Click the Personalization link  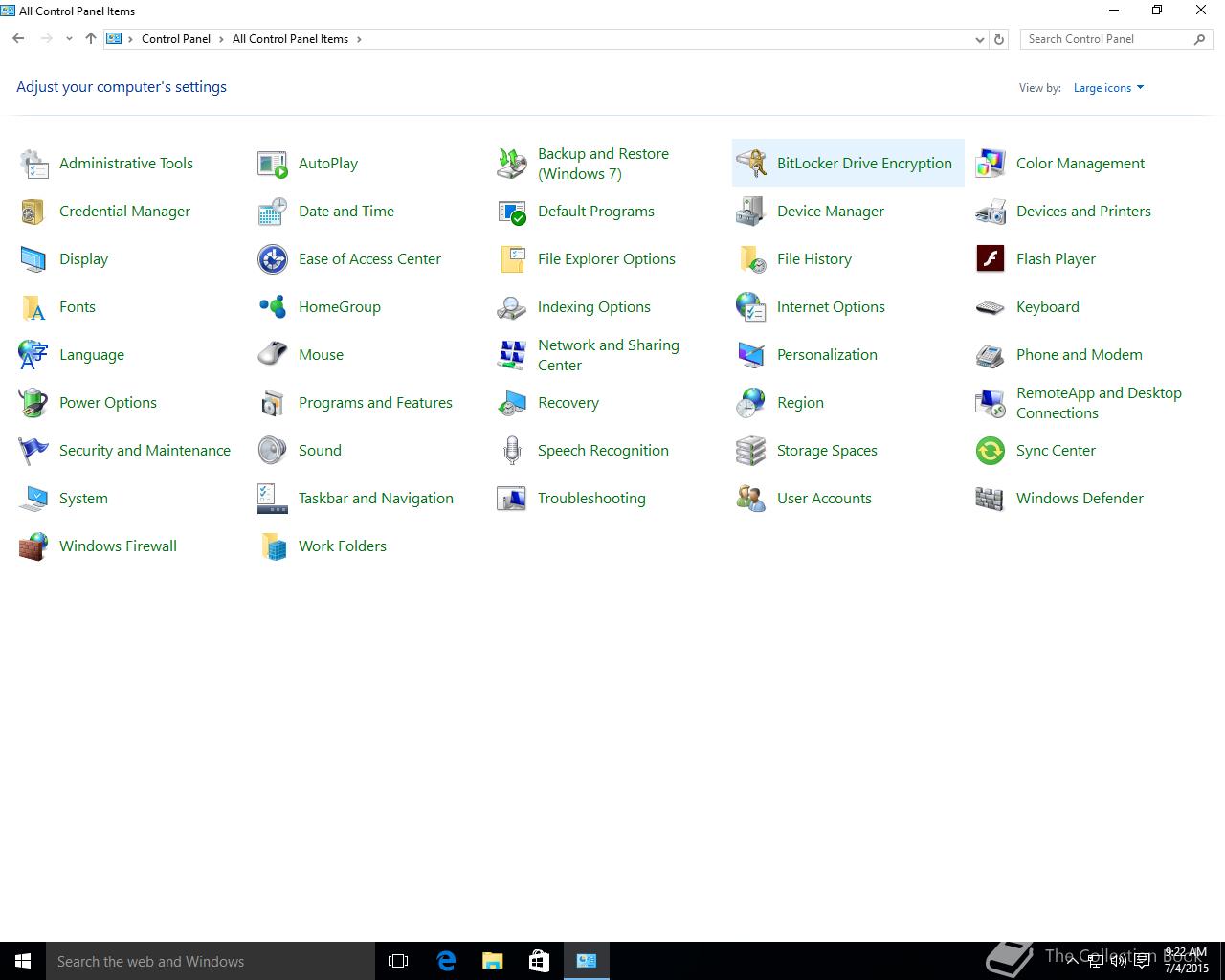coord(827,355)
